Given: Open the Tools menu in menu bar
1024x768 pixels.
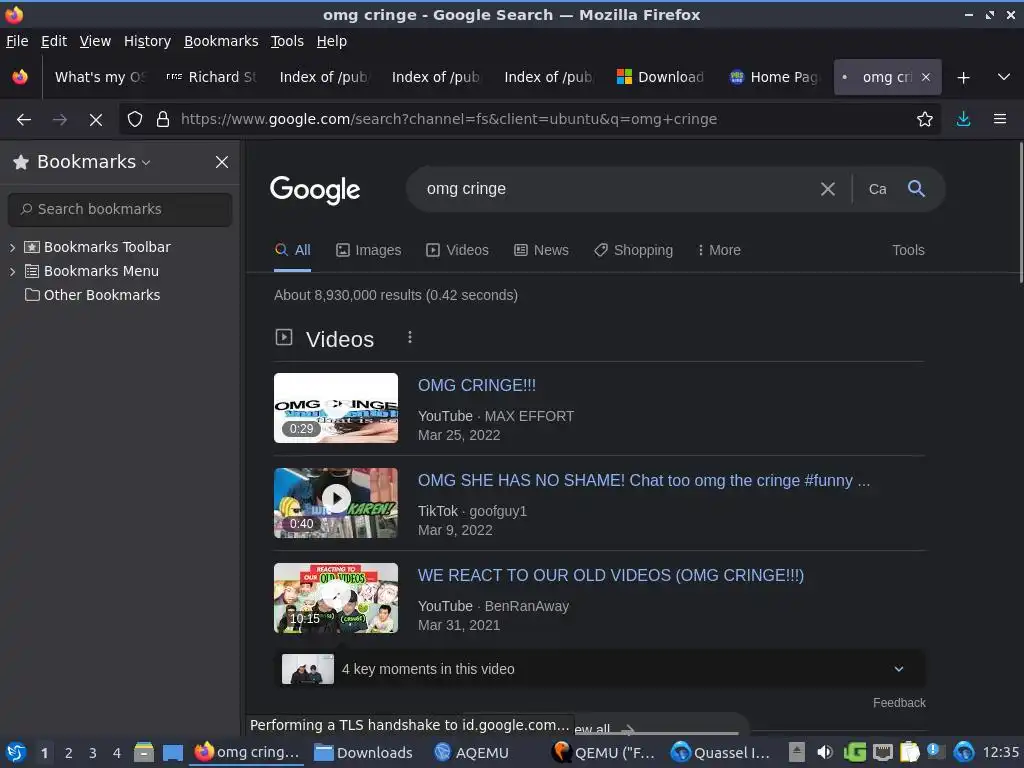Looking at the screenshot, I should [x=287, y=41].
